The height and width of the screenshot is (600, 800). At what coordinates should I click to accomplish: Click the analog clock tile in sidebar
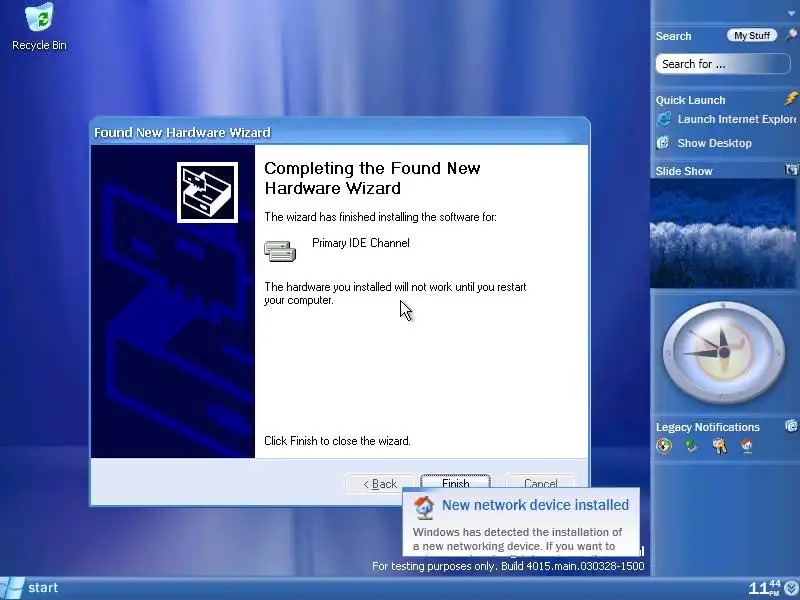coord(723,352)
